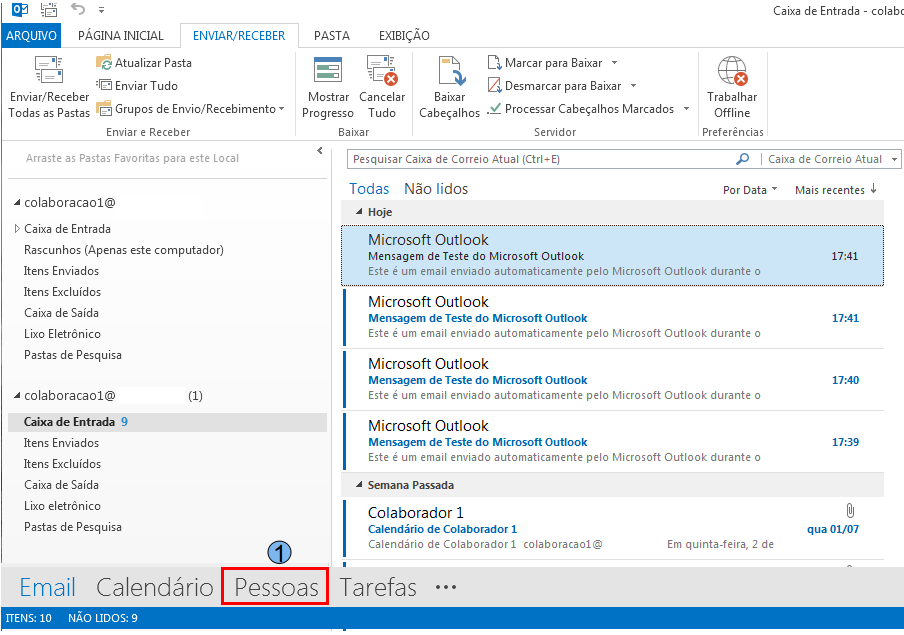The width and height of the screenshot is (904, 635).
Task: Switch to Email navigation view
Action: click(47, 587)
